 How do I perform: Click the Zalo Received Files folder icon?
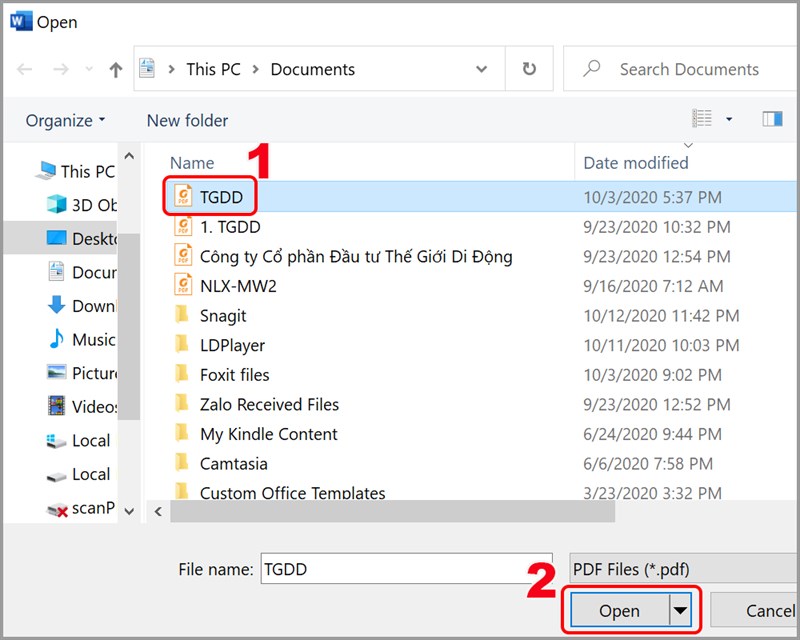click(182, 403)
